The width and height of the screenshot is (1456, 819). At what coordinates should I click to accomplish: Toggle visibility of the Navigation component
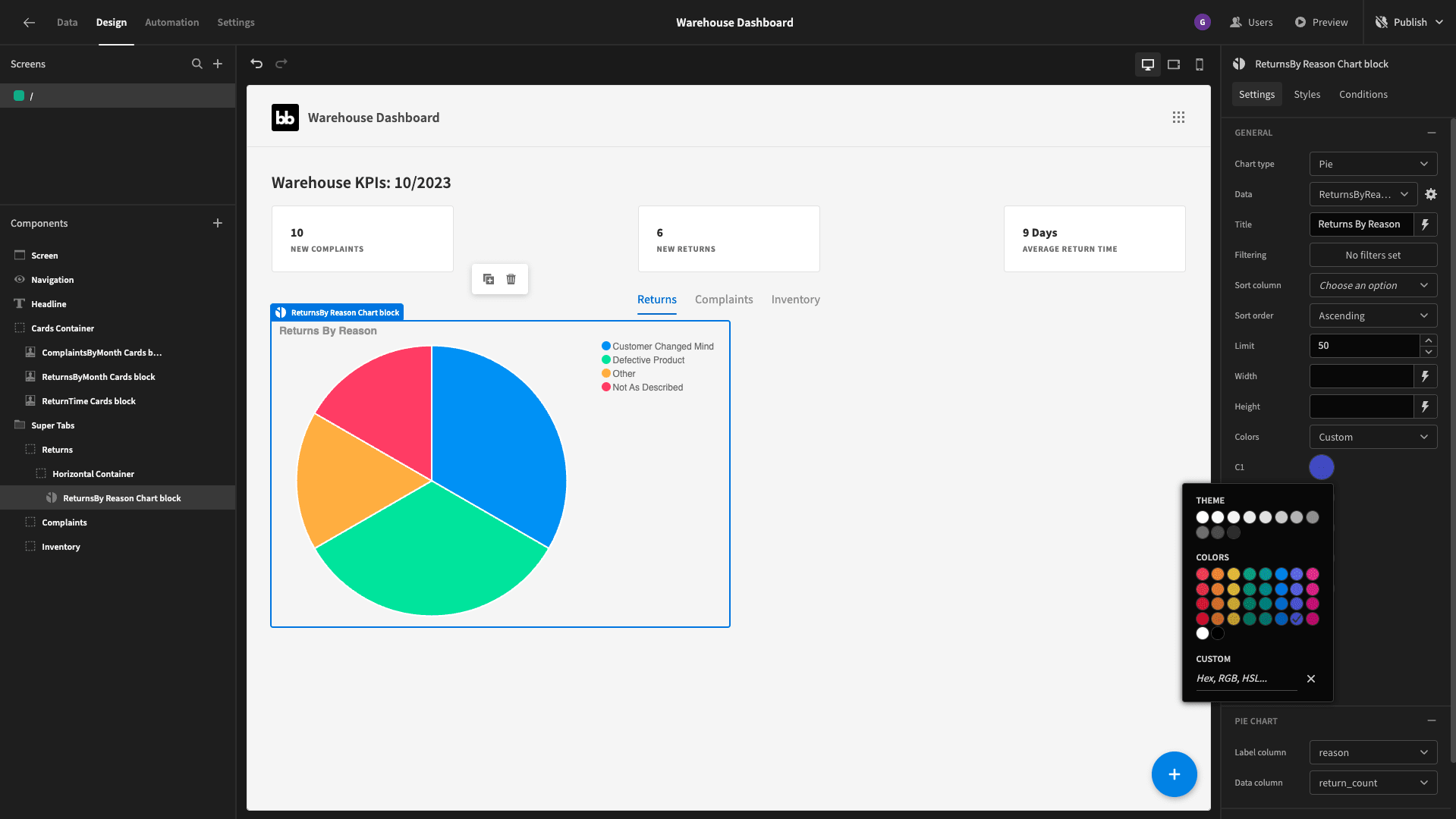tap(20, 280)
